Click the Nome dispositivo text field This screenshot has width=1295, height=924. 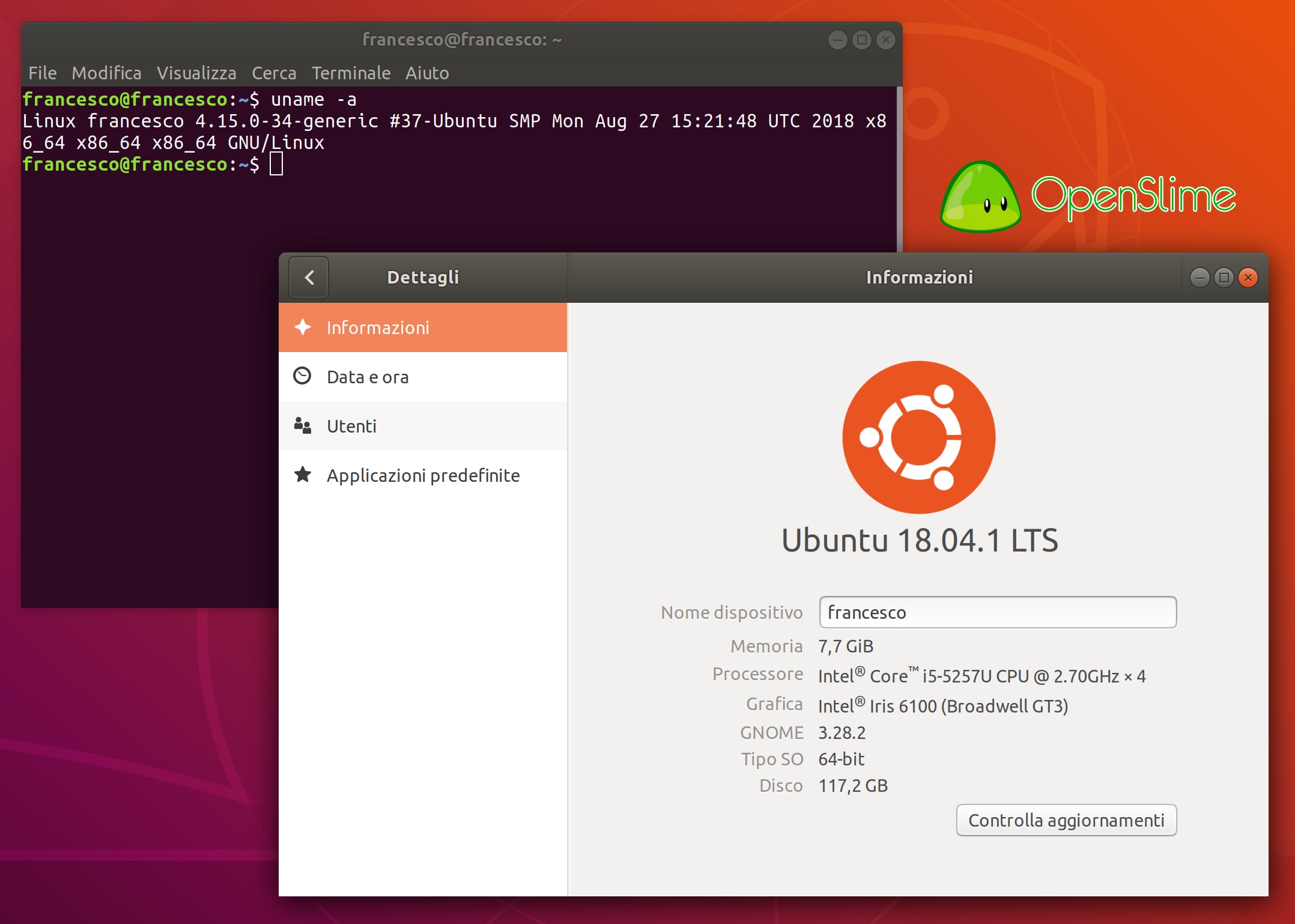[x=998, y=612]
